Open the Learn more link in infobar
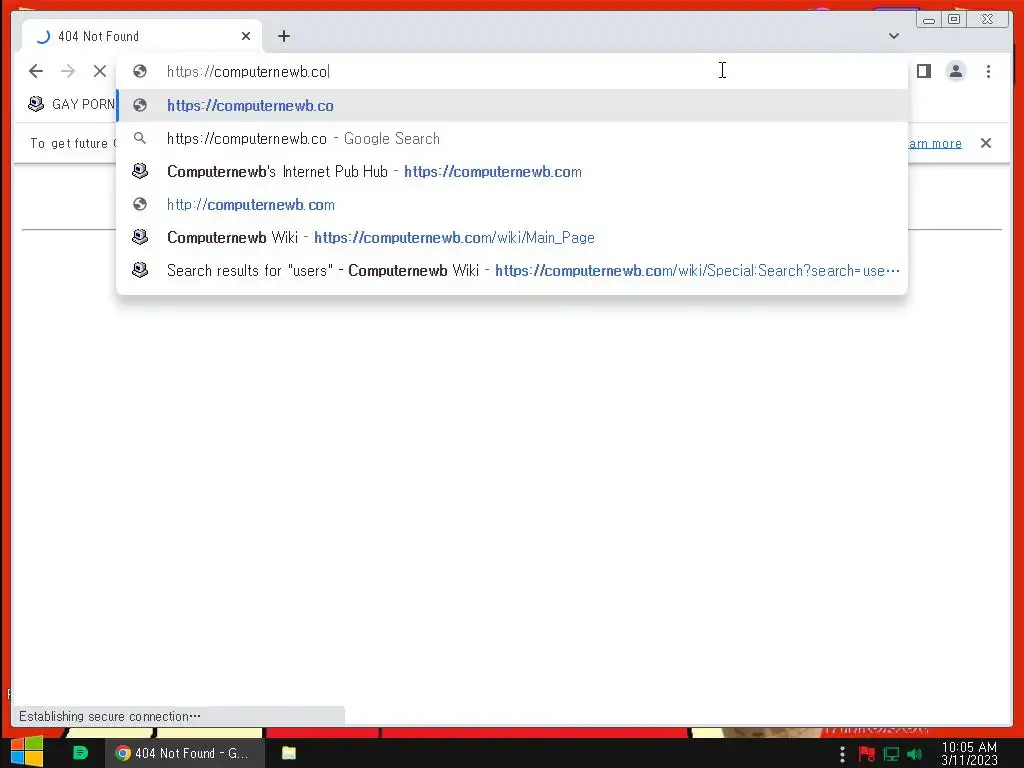Viewport: 1024px width, 768px height. click(x=935, y=143)
